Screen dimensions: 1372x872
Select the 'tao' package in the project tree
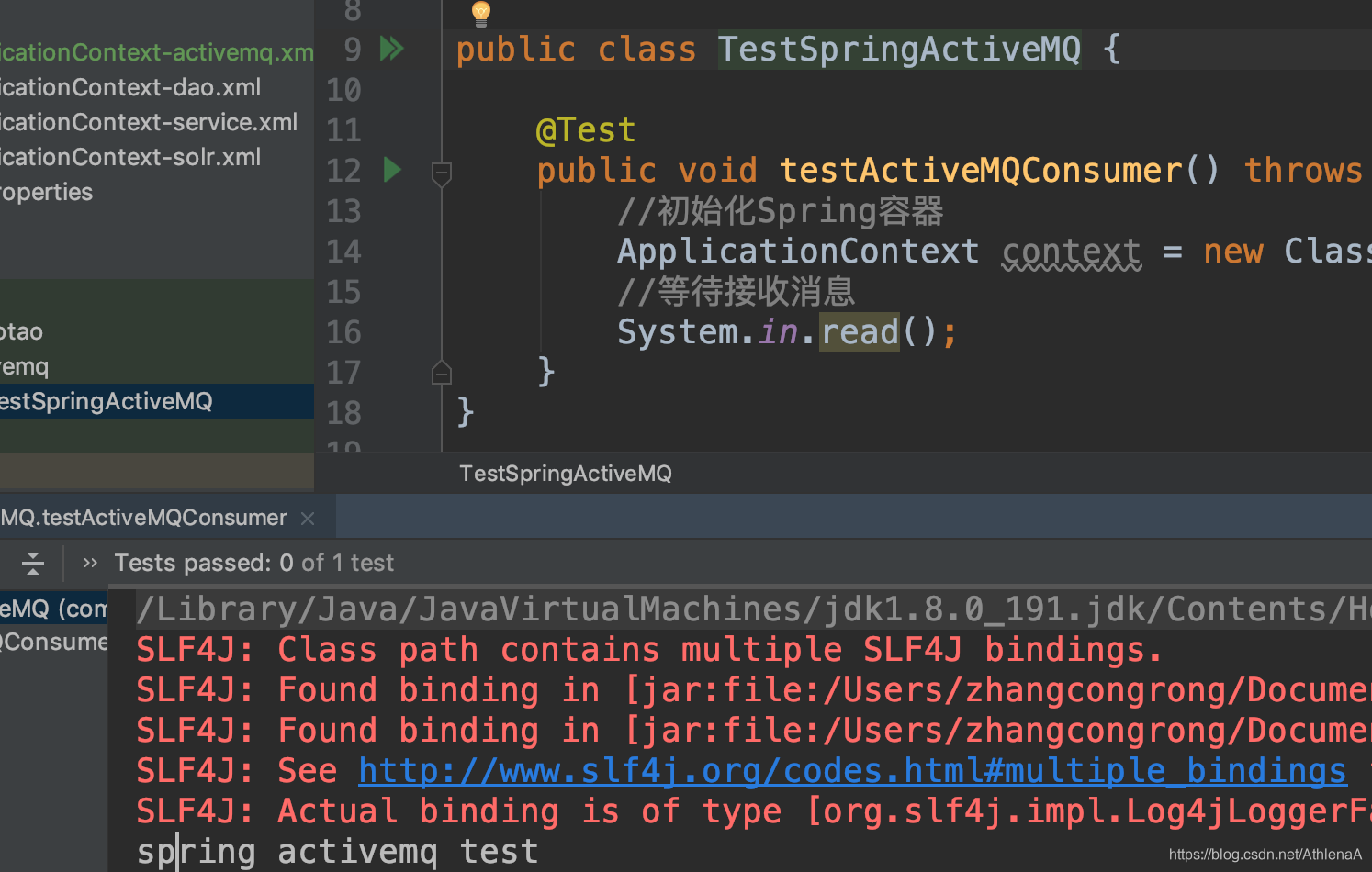coord(21,331)
